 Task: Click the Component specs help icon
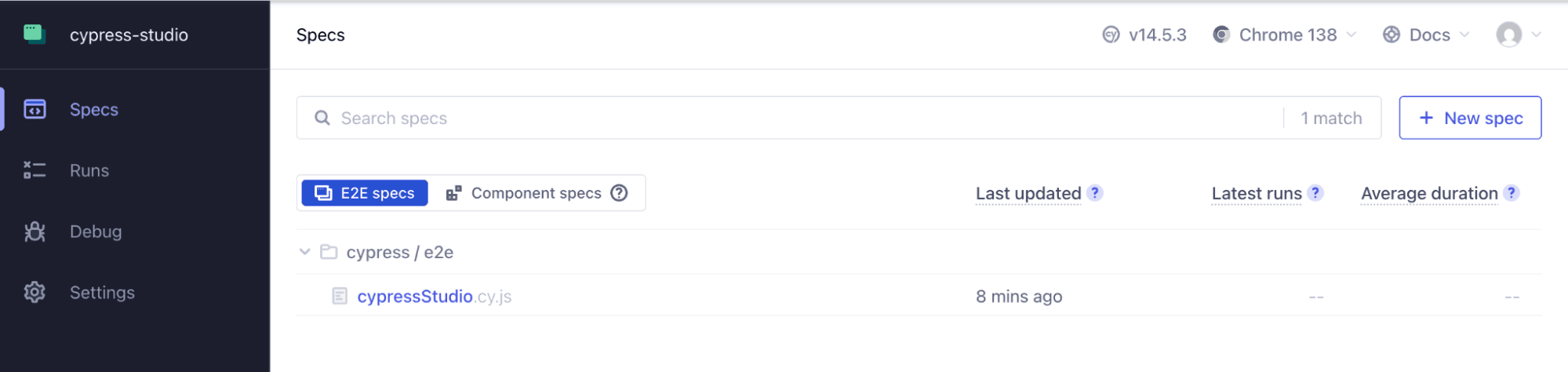click(619, 193)
